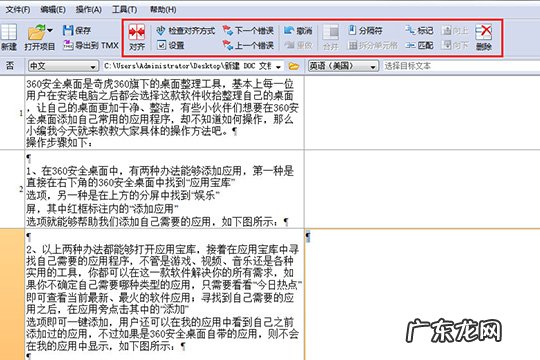
Task: Click the 撤消 (Undo) toolbar icon
Action: [289, 31]
